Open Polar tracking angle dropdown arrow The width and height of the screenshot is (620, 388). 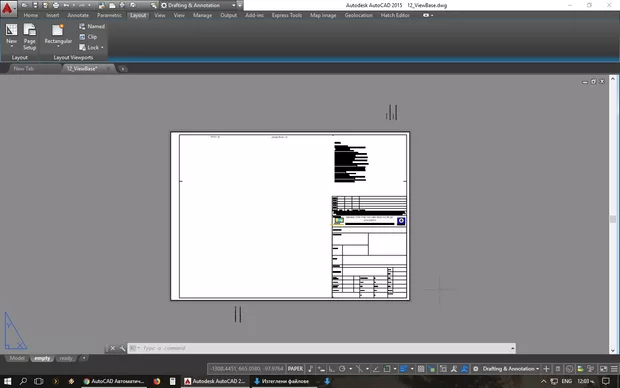tap(350, 369)
